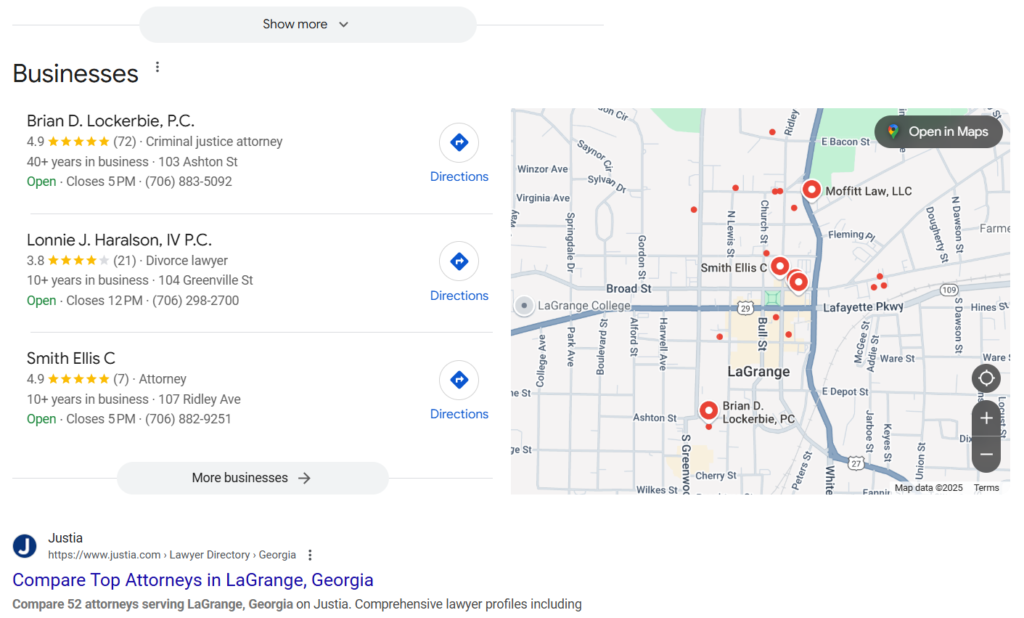The image size is (1024, 618).
Task: Open Businesses section three-dot options menu
Action: point(157,68)
